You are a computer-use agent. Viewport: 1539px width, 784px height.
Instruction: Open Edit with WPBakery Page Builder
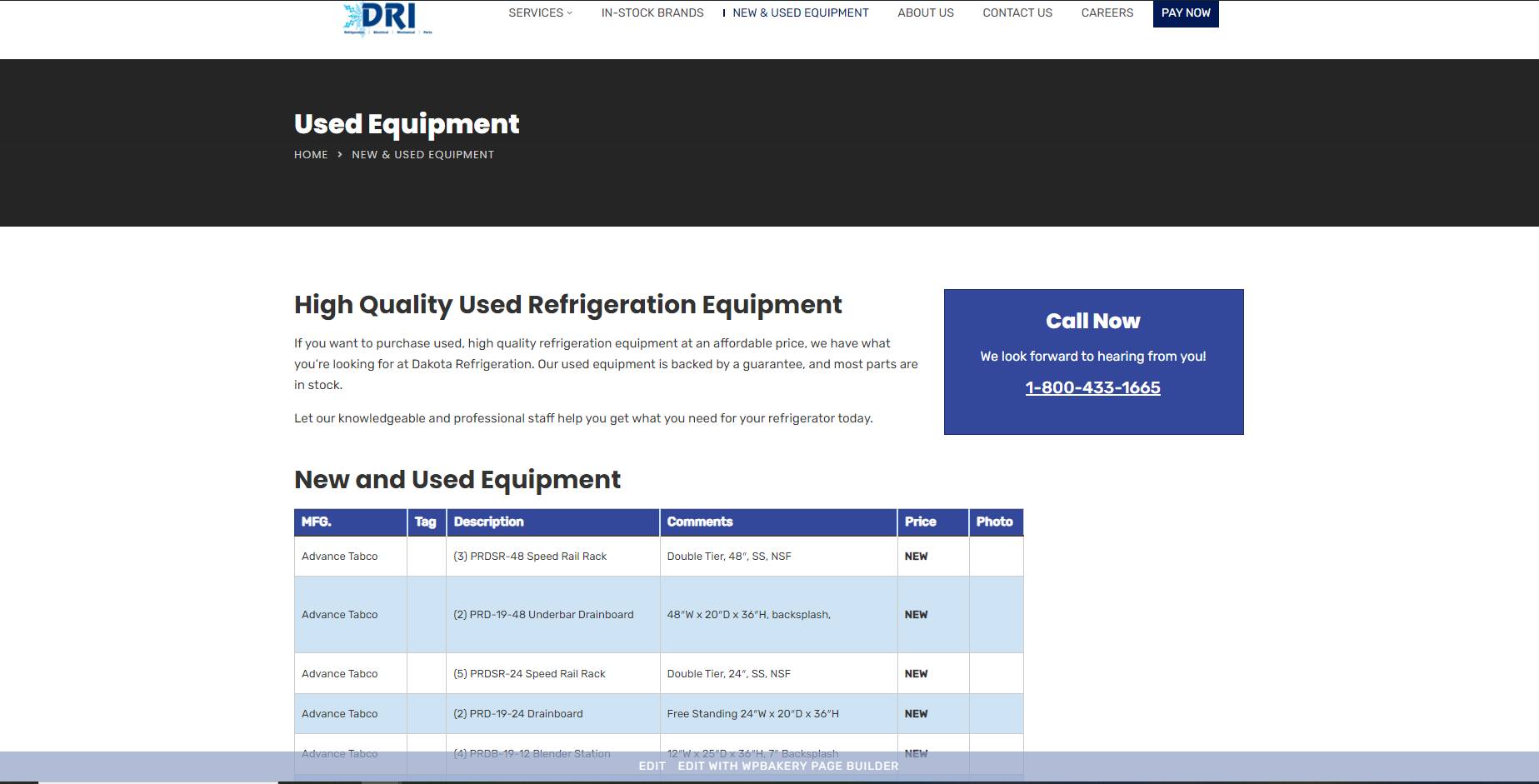pos(787,767)
